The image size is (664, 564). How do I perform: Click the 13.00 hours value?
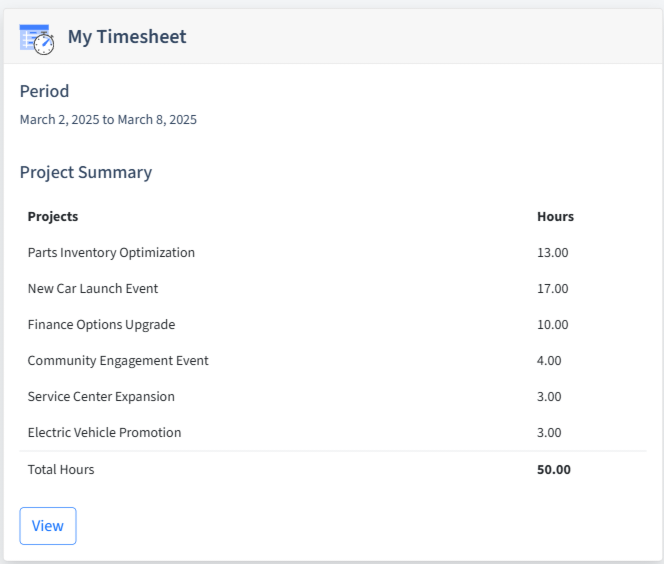pyautogui.click(x=553, y=253)
